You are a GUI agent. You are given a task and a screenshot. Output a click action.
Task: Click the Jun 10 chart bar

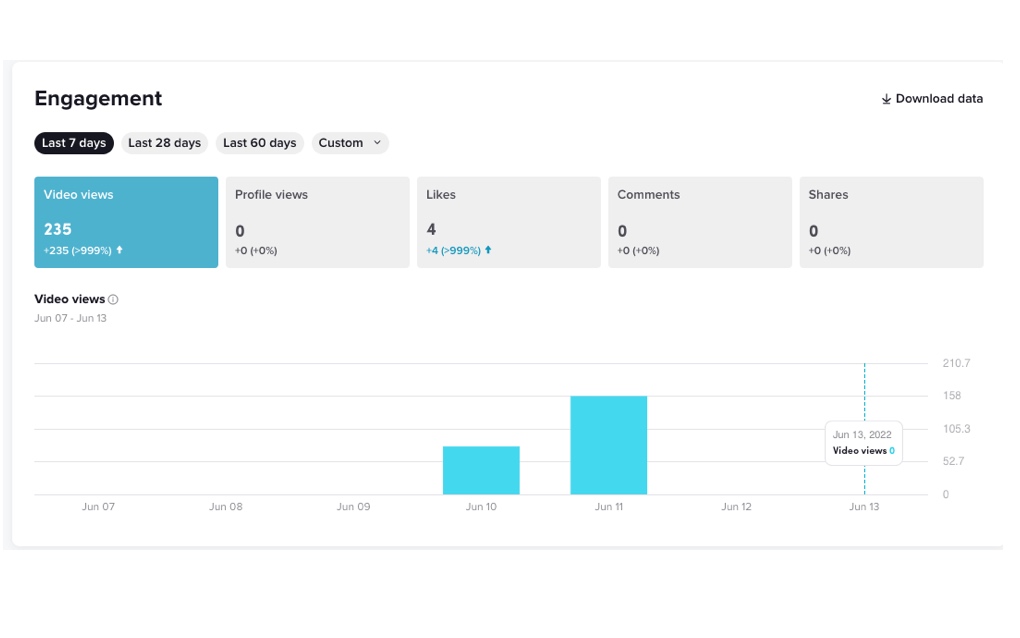click(481, 470)
